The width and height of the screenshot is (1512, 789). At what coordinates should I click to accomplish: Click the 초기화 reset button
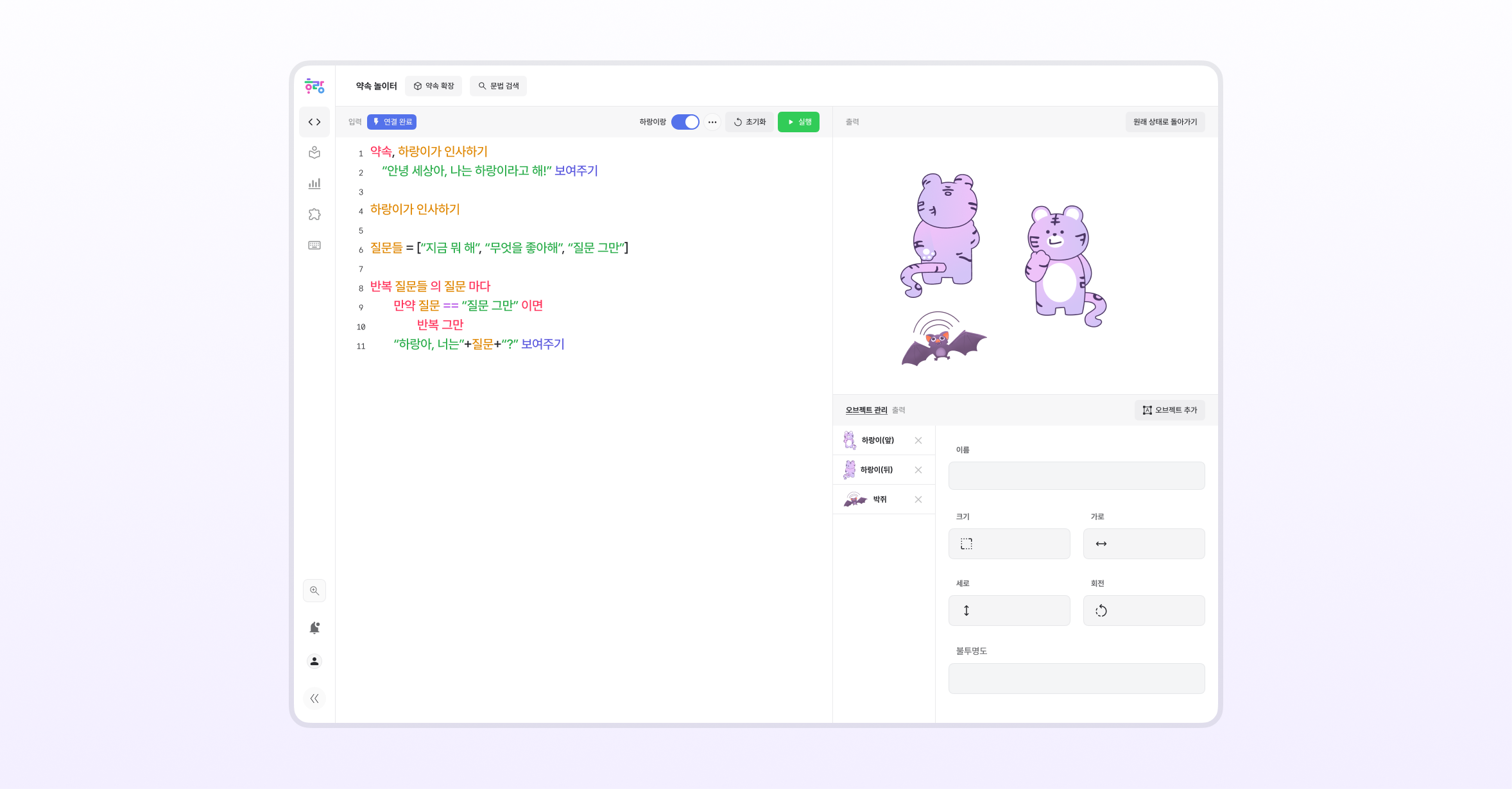click(750, 122)
